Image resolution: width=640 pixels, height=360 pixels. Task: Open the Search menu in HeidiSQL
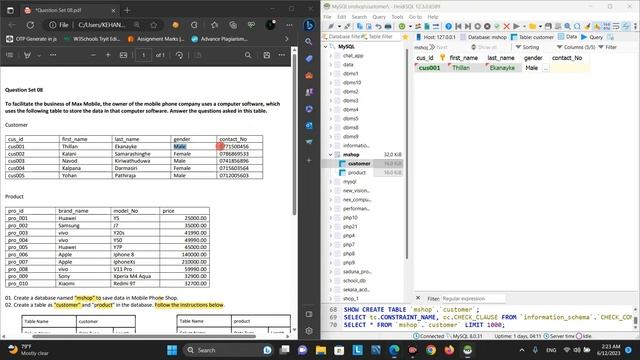pos(359,17)
